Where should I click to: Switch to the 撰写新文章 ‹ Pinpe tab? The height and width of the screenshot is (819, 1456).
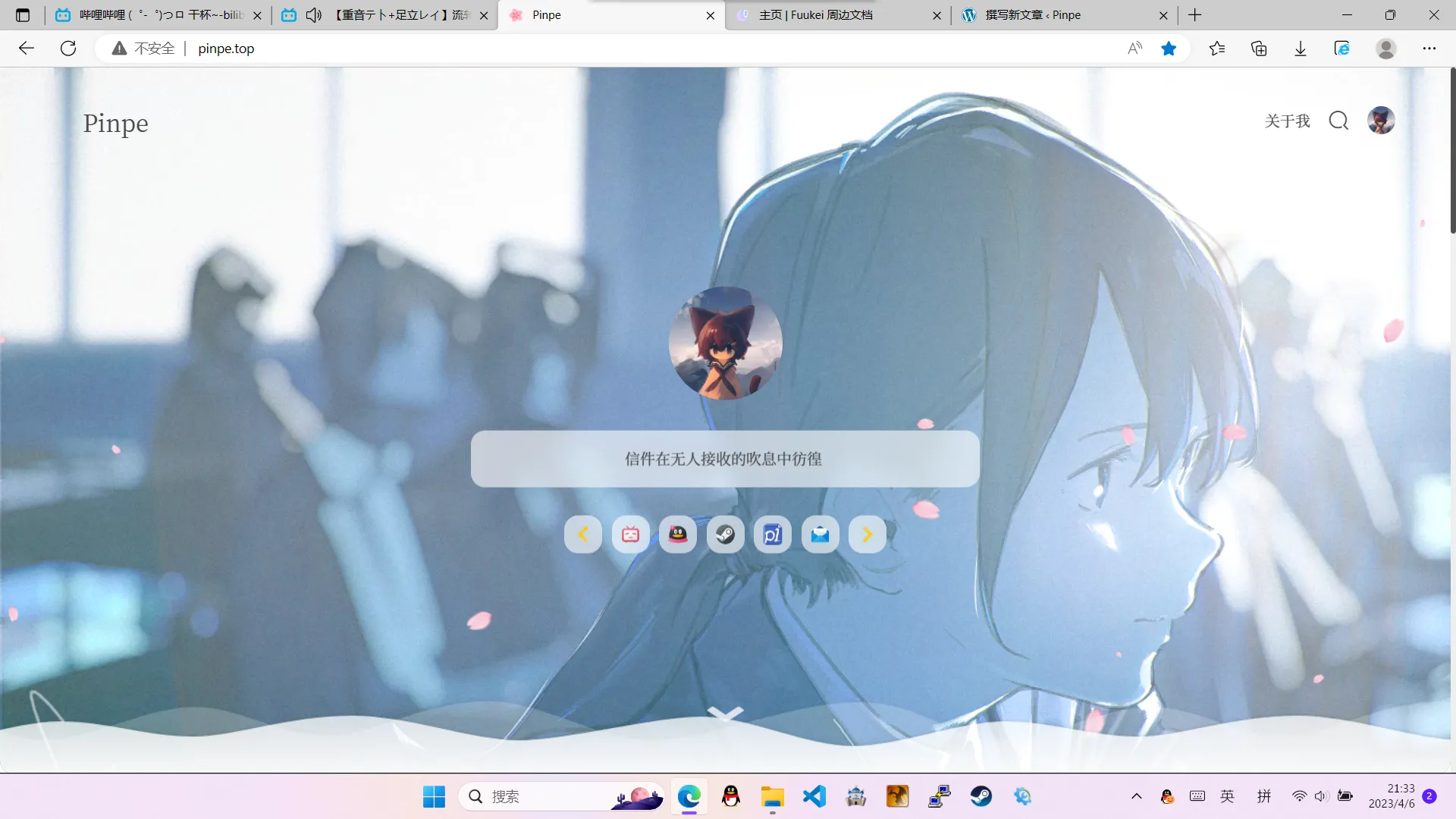point(1064,15)
